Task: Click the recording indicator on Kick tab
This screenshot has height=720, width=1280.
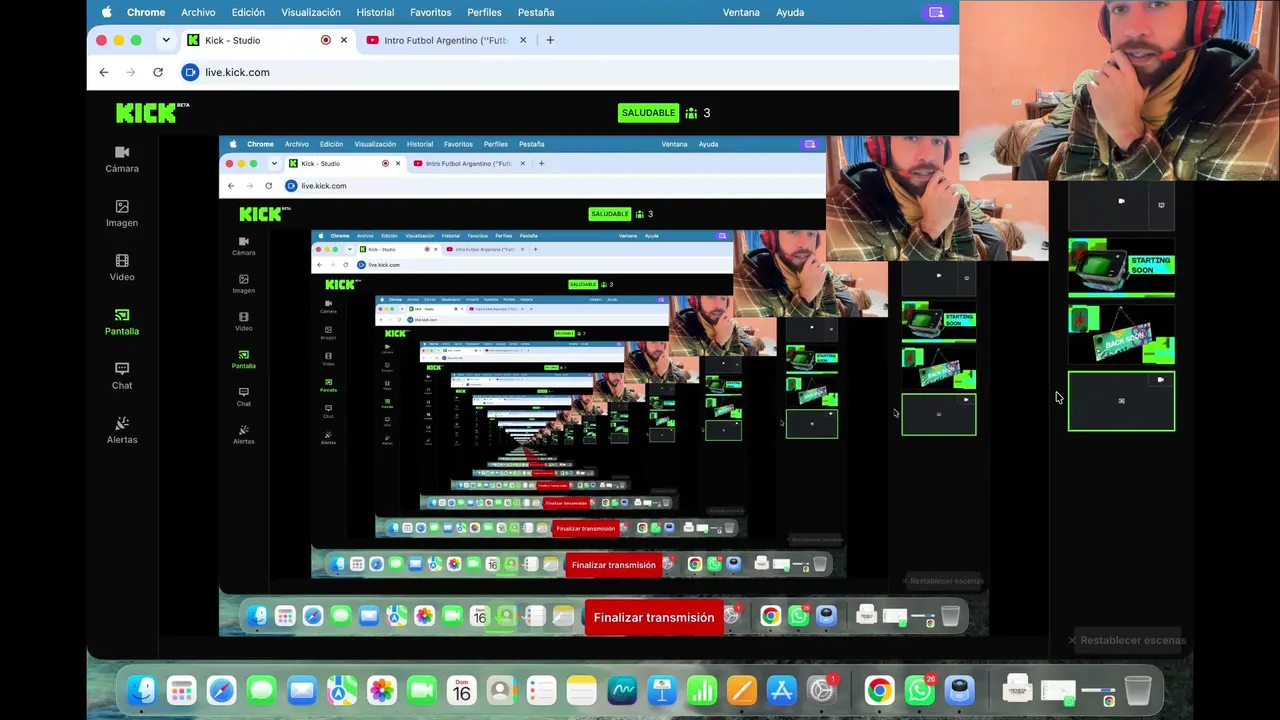Action: [x=326, y=40]
